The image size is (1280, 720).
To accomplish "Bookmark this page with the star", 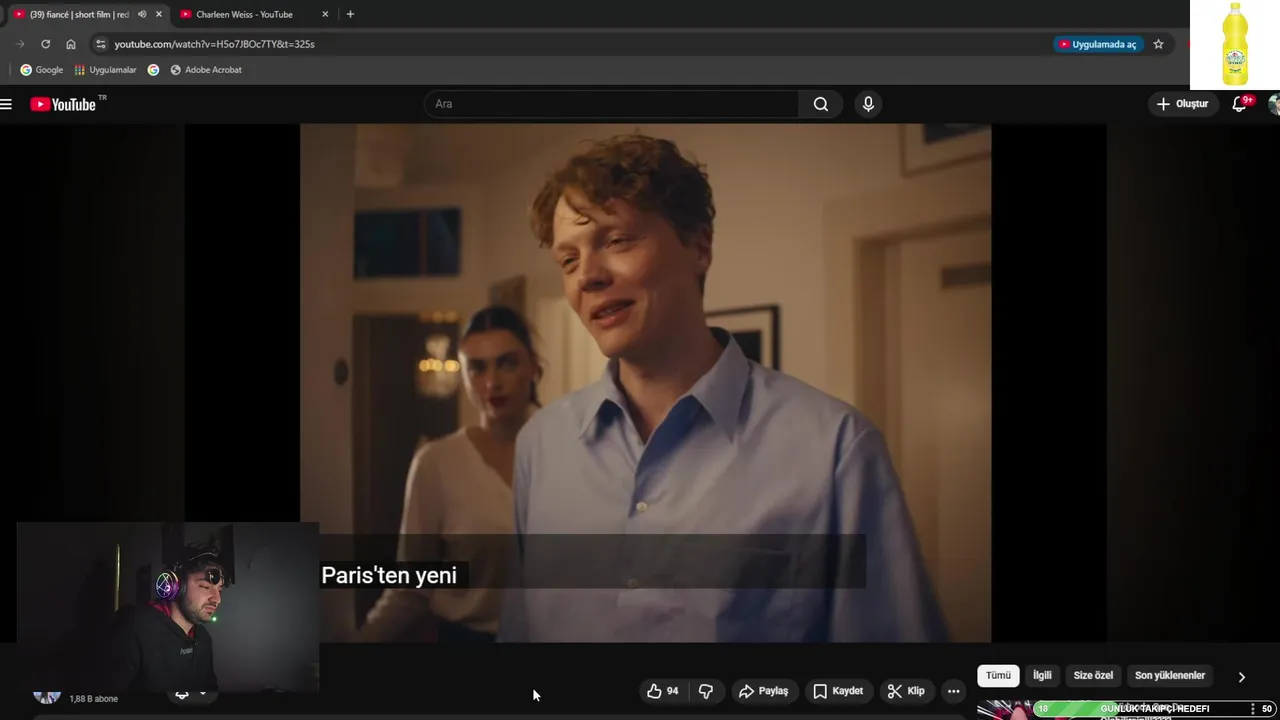I will point(1158,44).
